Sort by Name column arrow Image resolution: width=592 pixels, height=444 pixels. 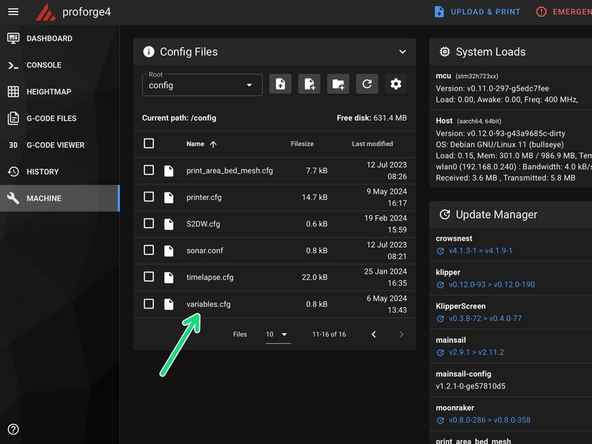click(x=213, y=144)
